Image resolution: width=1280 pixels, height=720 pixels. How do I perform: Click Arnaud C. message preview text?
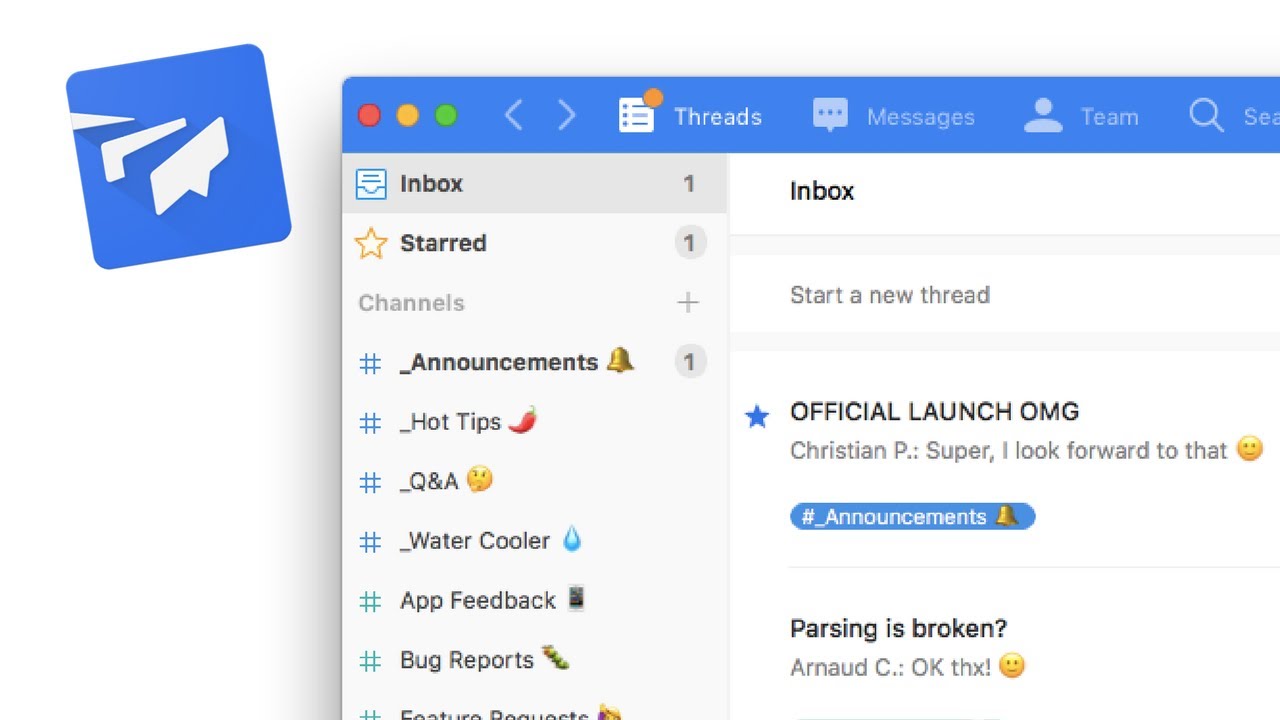pos(908,667)
